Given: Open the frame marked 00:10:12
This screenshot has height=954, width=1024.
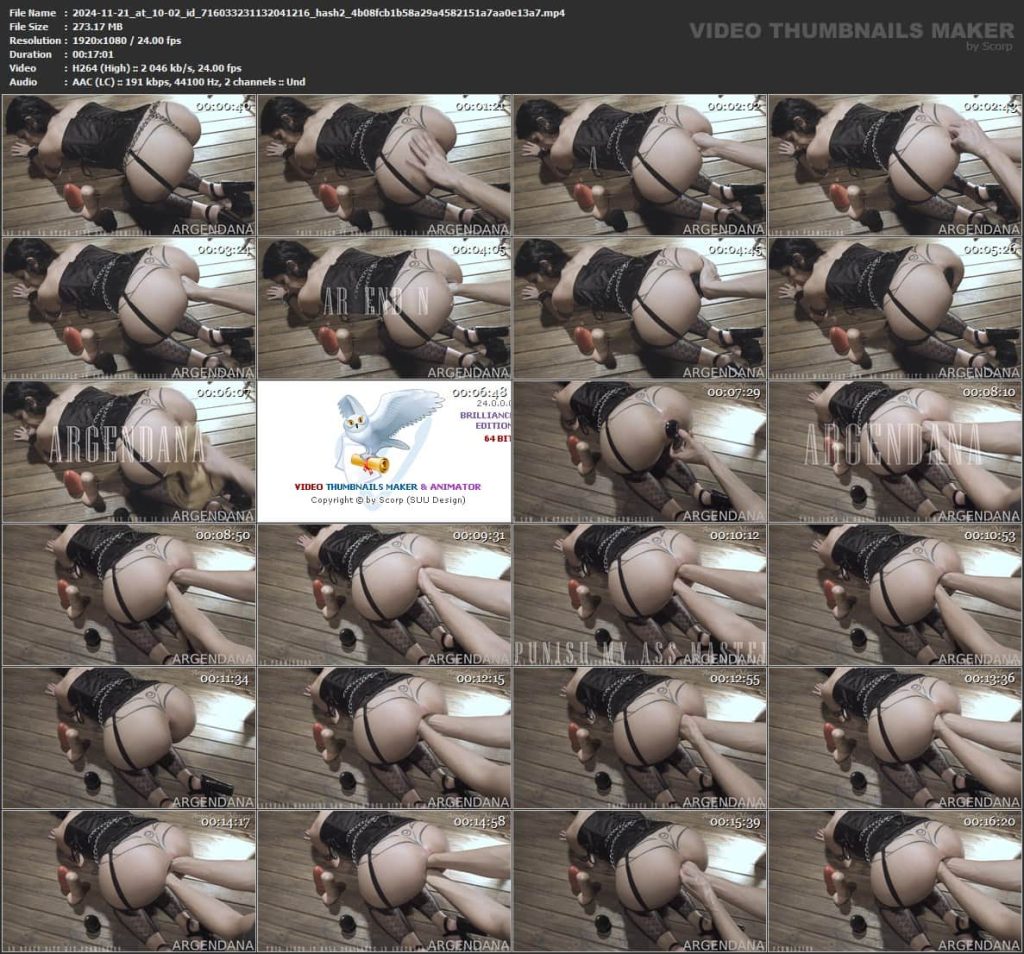Looking at the screenshot, I should (639, 594).
